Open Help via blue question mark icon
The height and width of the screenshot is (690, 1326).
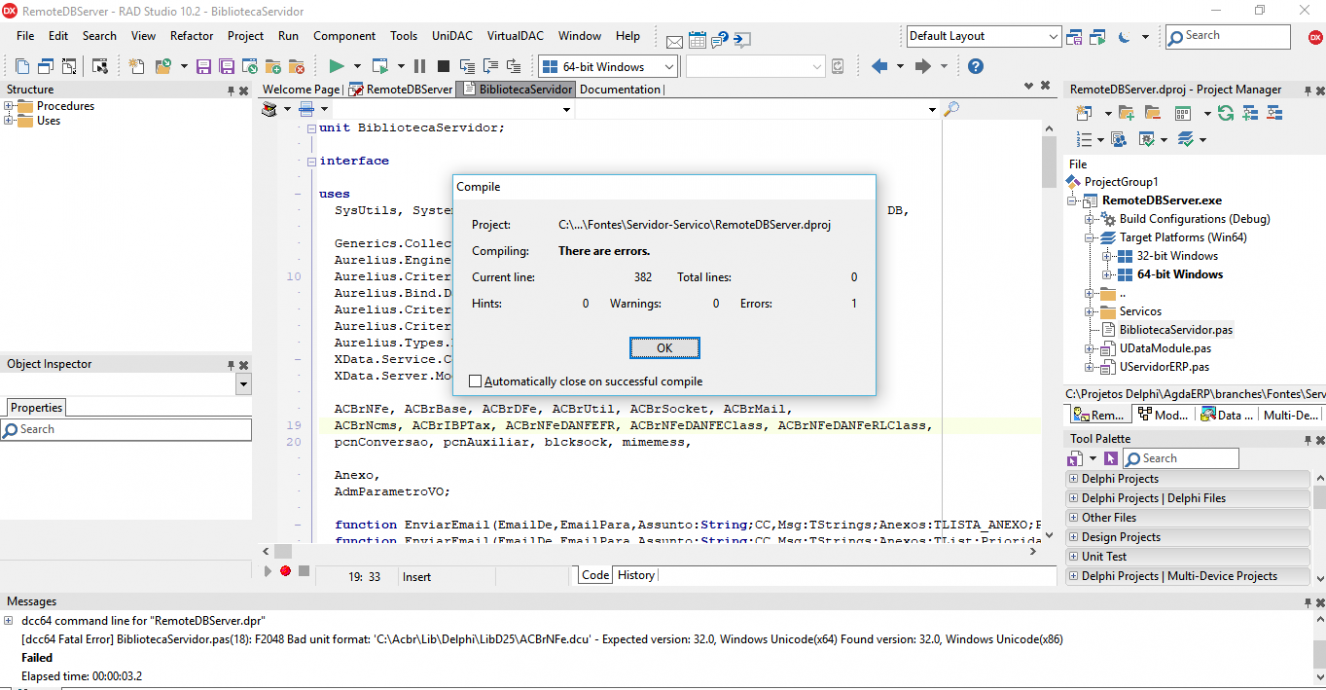(976, 66)
